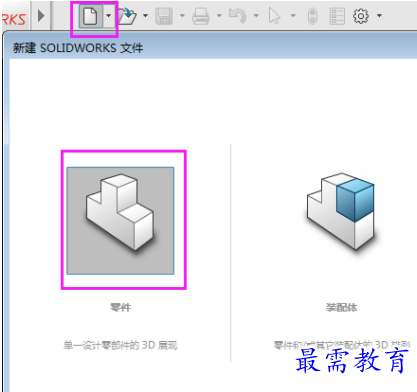Click the 零件 label text
417x392 pixels.
(121, 307)
